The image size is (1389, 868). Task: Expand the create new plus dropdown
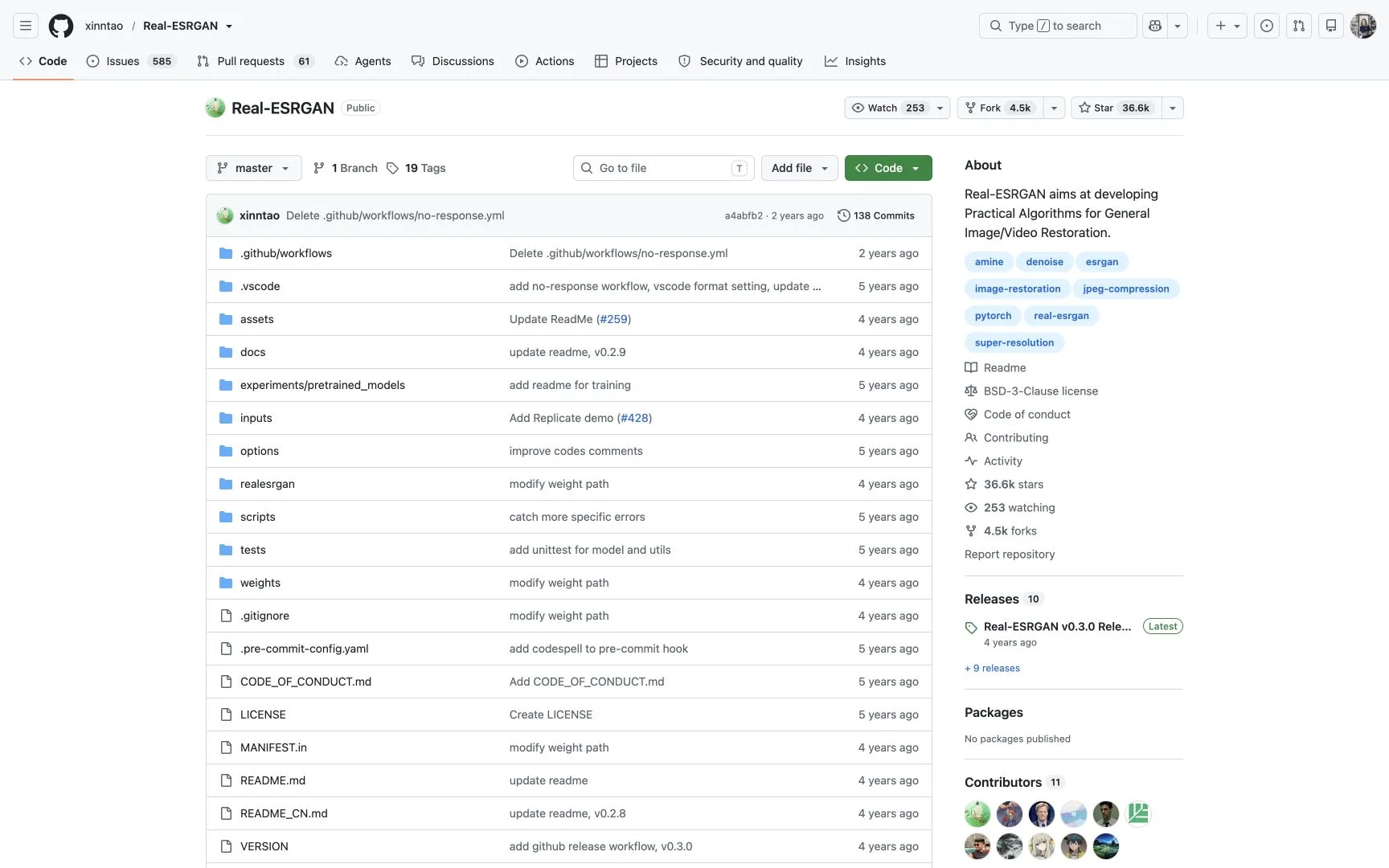1227,26
